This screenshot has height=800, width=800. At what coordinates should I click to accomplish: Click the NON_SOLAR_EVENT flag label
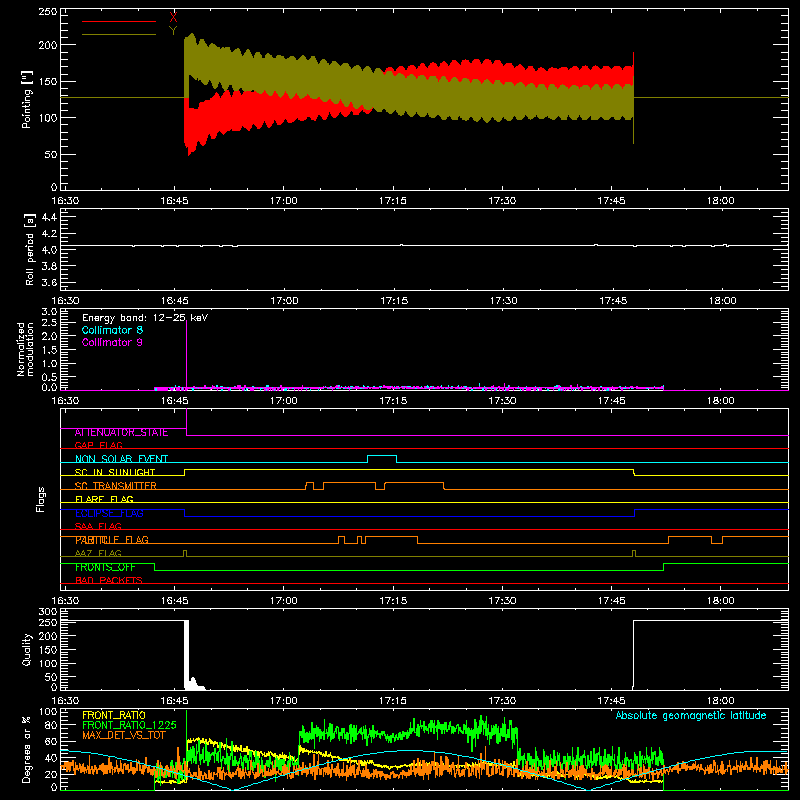click(121, 459)
